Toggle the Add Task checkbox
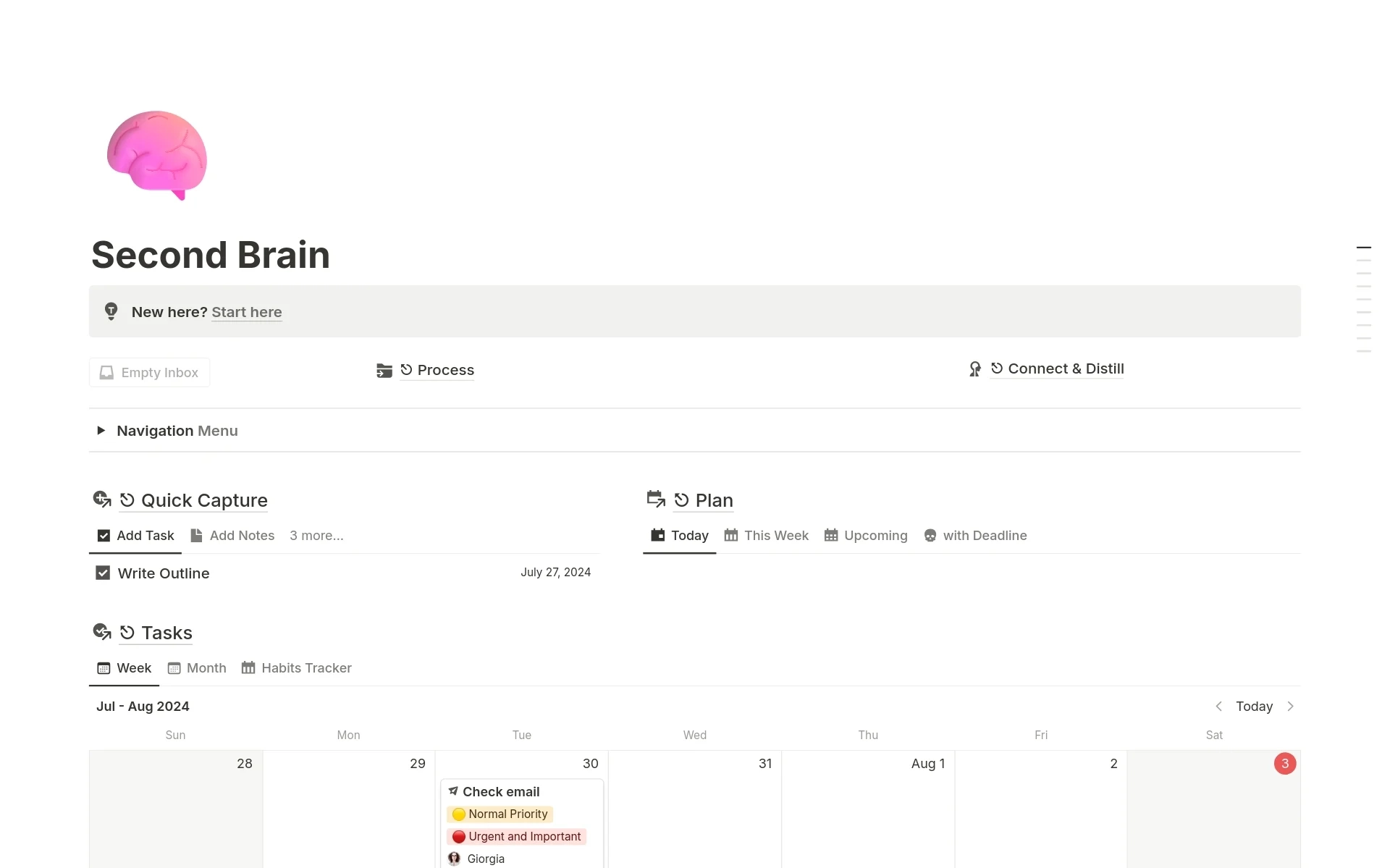The image size is (1390, 868). 103,535
